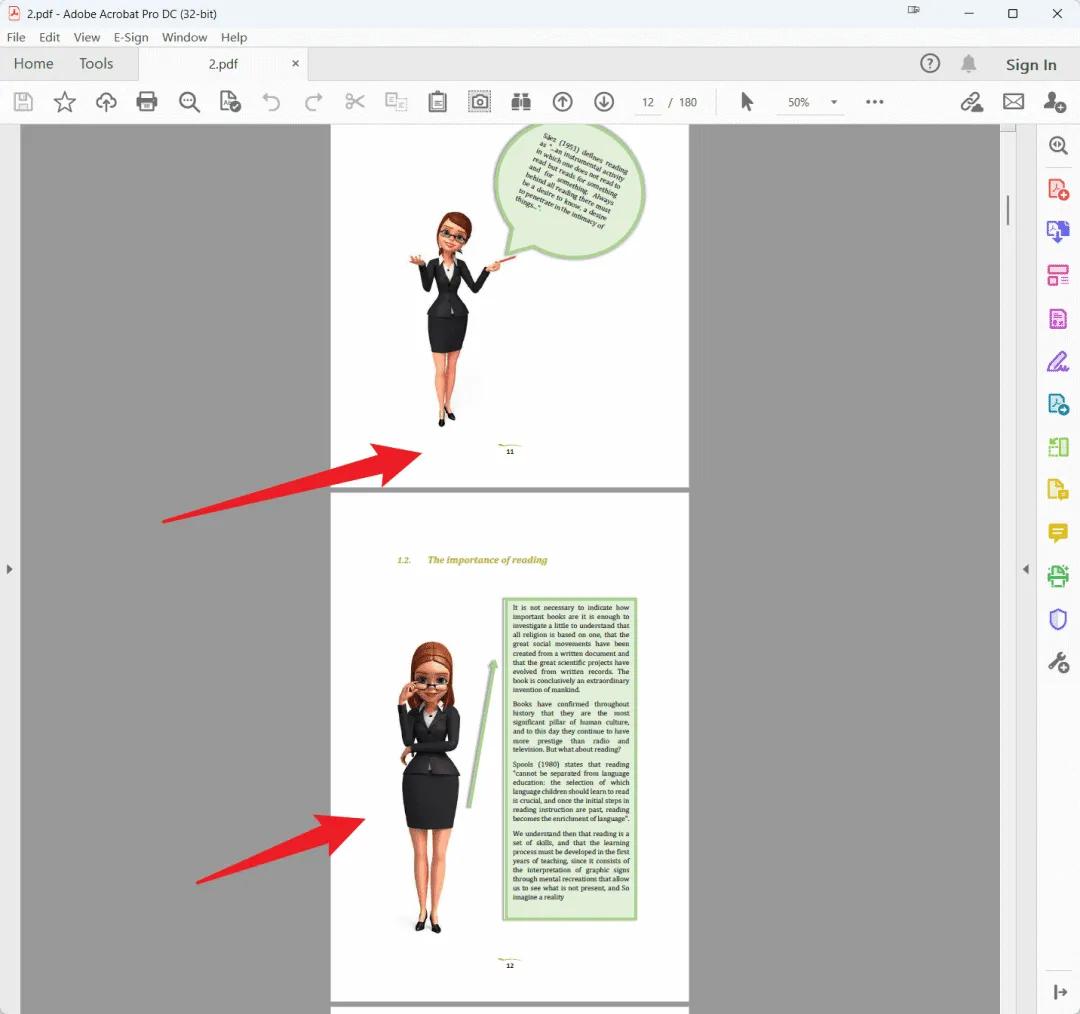The width and height of the screenshot is (1080, 1014).
Task: Open the Create PDF tool in right pane
Action: pos(1058,189)
